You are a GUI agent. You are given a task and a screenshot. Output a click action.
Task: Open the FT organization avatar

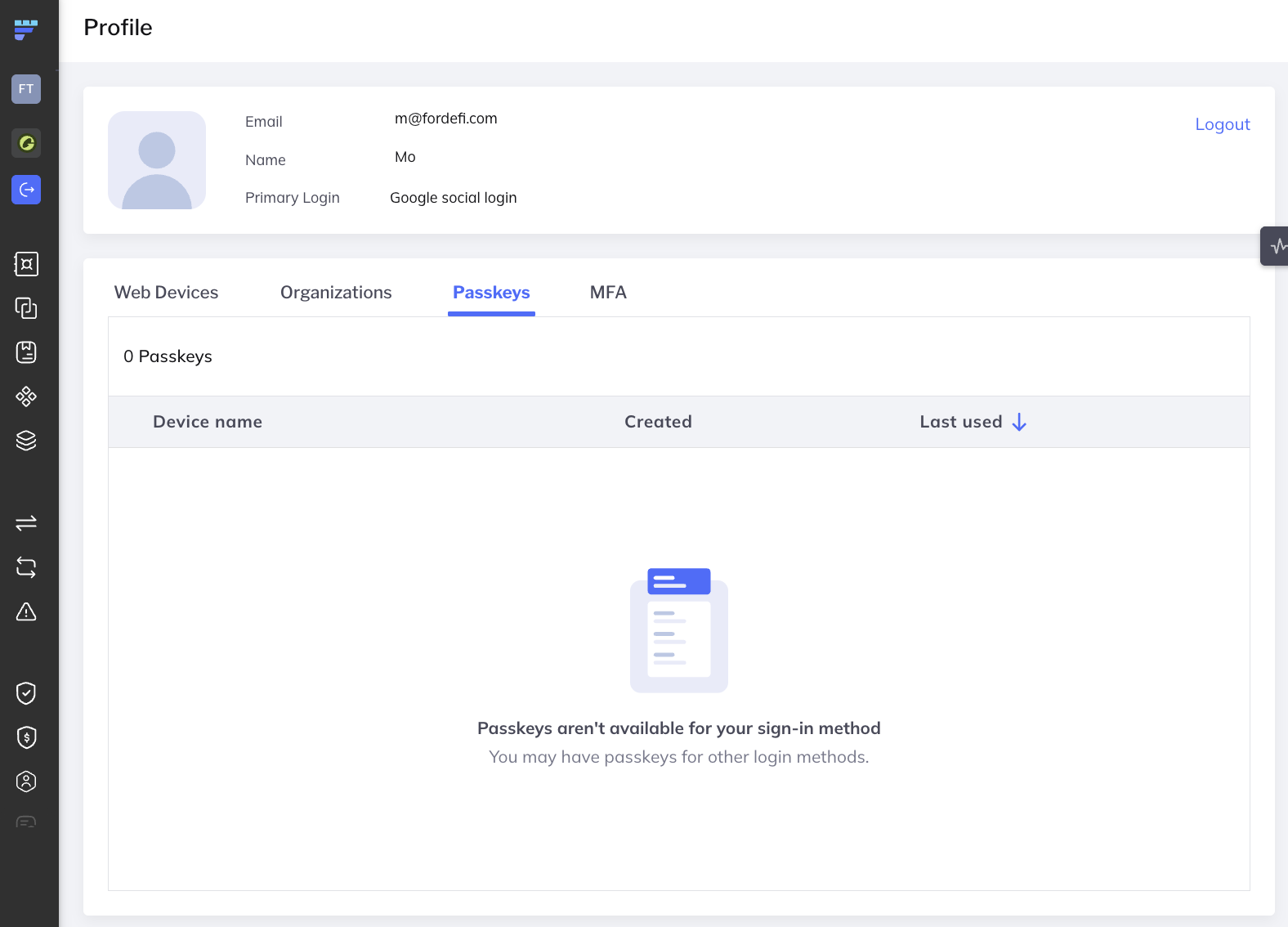tap(26, 89)
